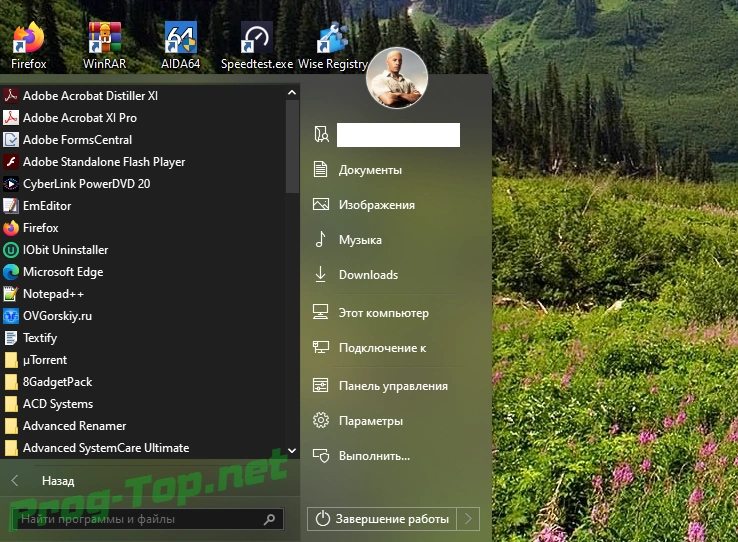Select the IObit Uninstaller label

point(65,250)
